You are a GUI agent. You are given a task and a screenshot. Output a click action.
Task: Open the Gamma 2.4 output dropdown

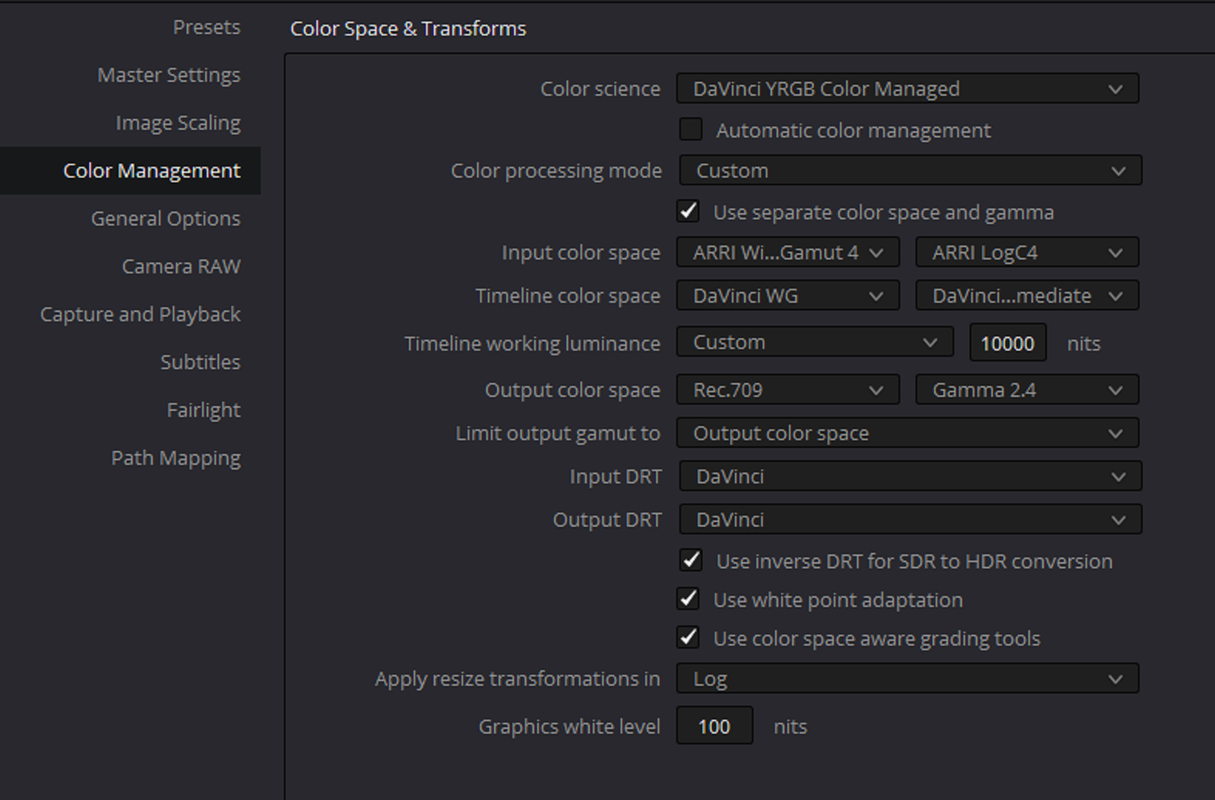1027,390
